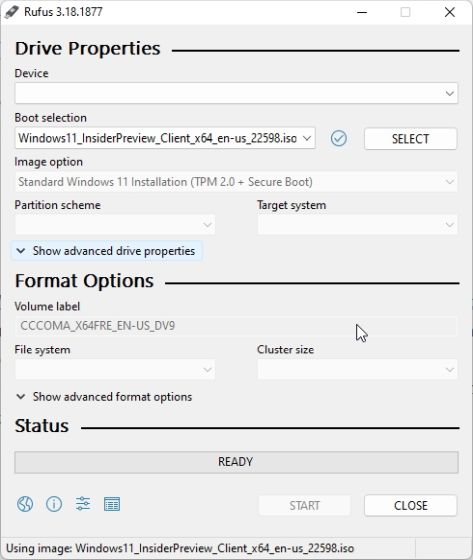Expand Show advanced drive properties
Viewport: 473px width, 560px height.
pyautogui.click(x=106, y=251)
